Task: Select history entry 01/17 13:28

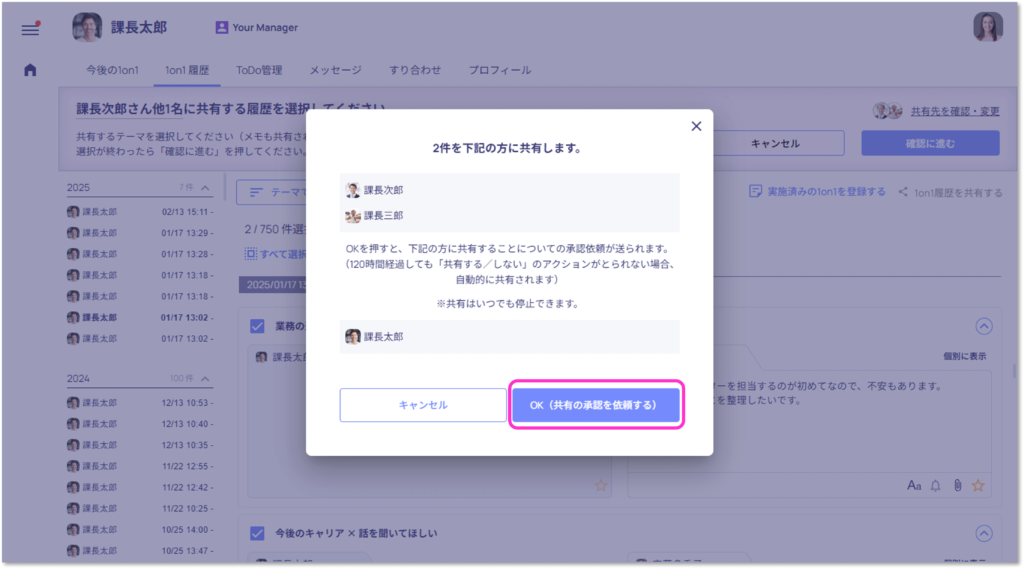Action: pyautogui.click(x=140, y=253)
